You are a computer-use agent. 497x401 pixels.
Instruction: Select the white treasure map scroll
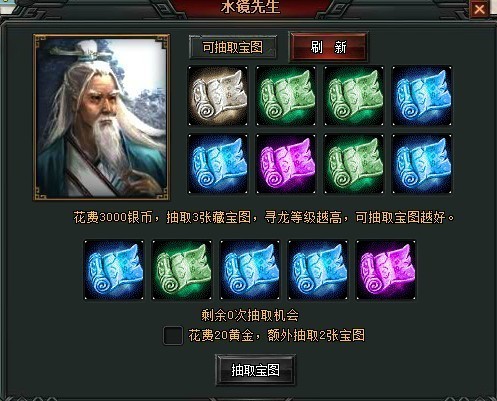(x=218, y=96)
